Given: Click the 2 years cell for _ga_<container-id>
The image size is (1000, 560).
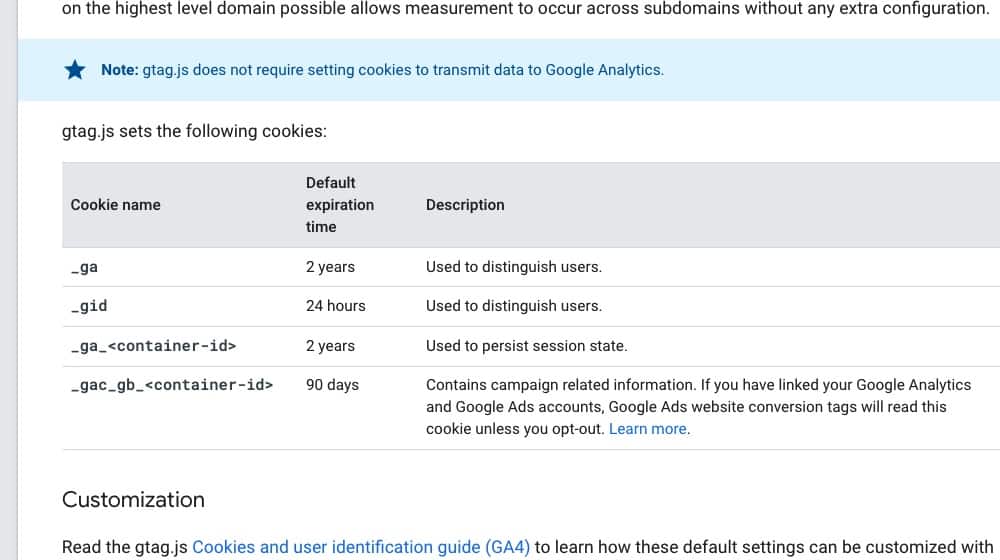Looking at the screenshot, I should coord(330,346).
